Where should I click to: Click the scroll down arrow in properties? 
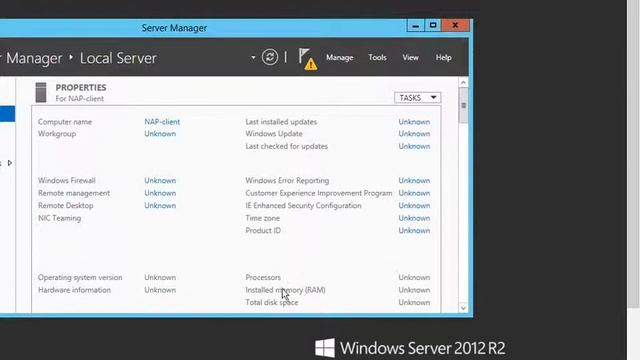463,308
